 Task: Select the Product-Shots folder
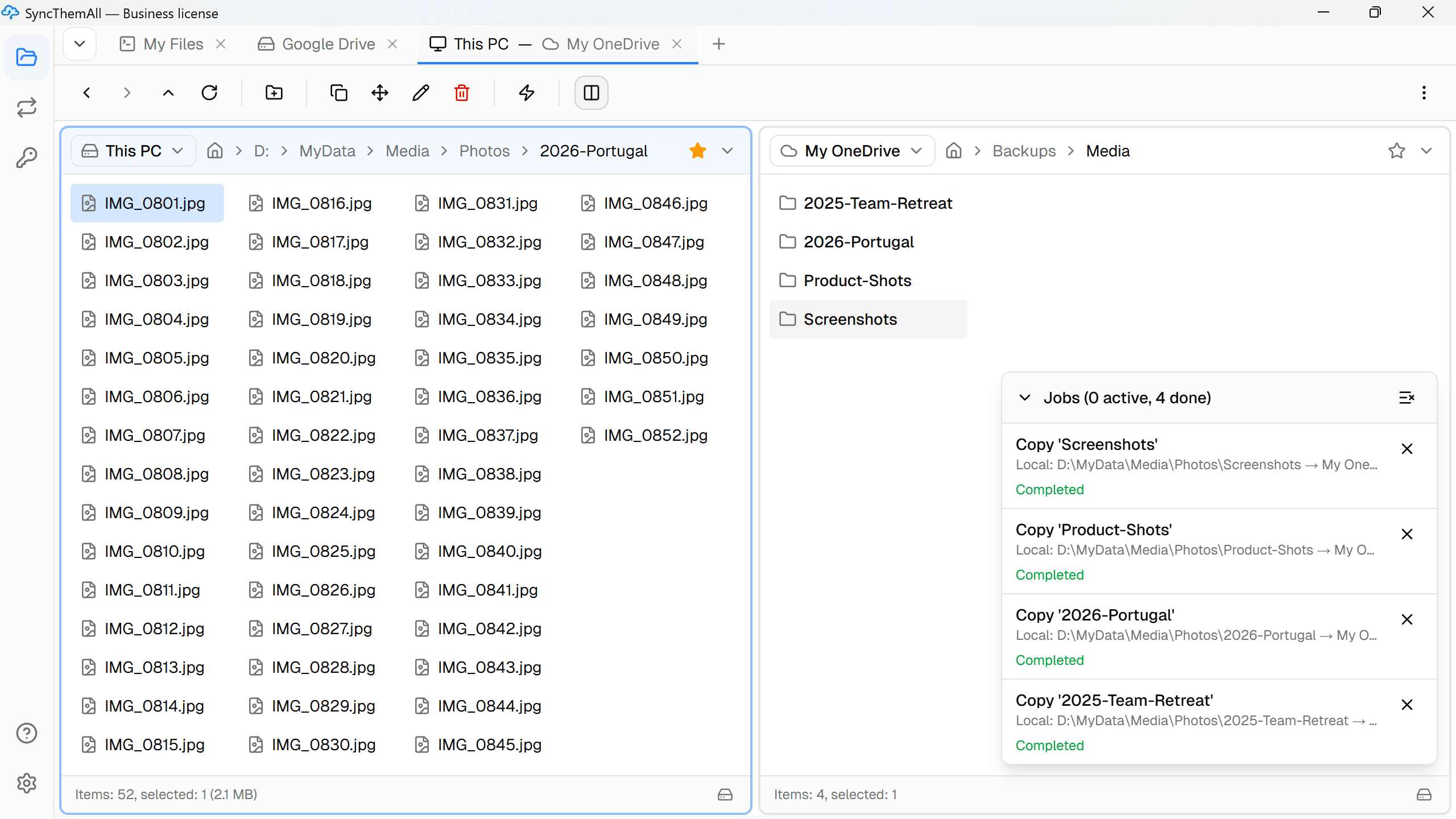[x=868, y=280]
